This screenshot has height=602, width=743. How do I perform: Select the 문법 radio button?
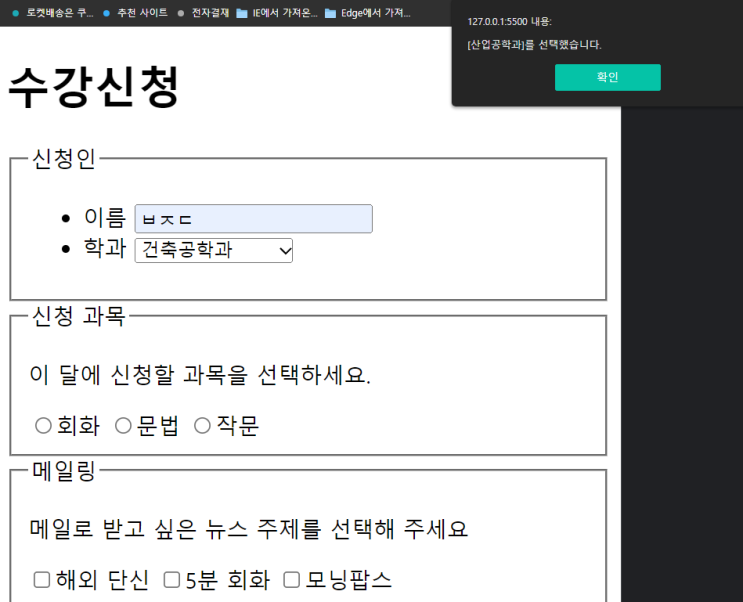[x=123, y=425]
